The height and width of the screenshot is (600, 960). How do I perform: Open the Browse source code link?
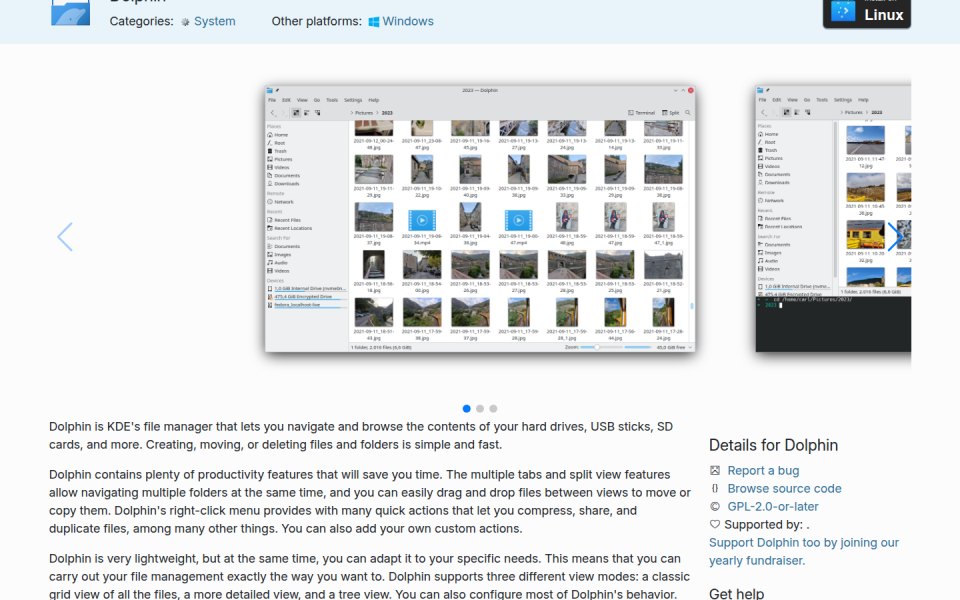(x=784, y=489)
